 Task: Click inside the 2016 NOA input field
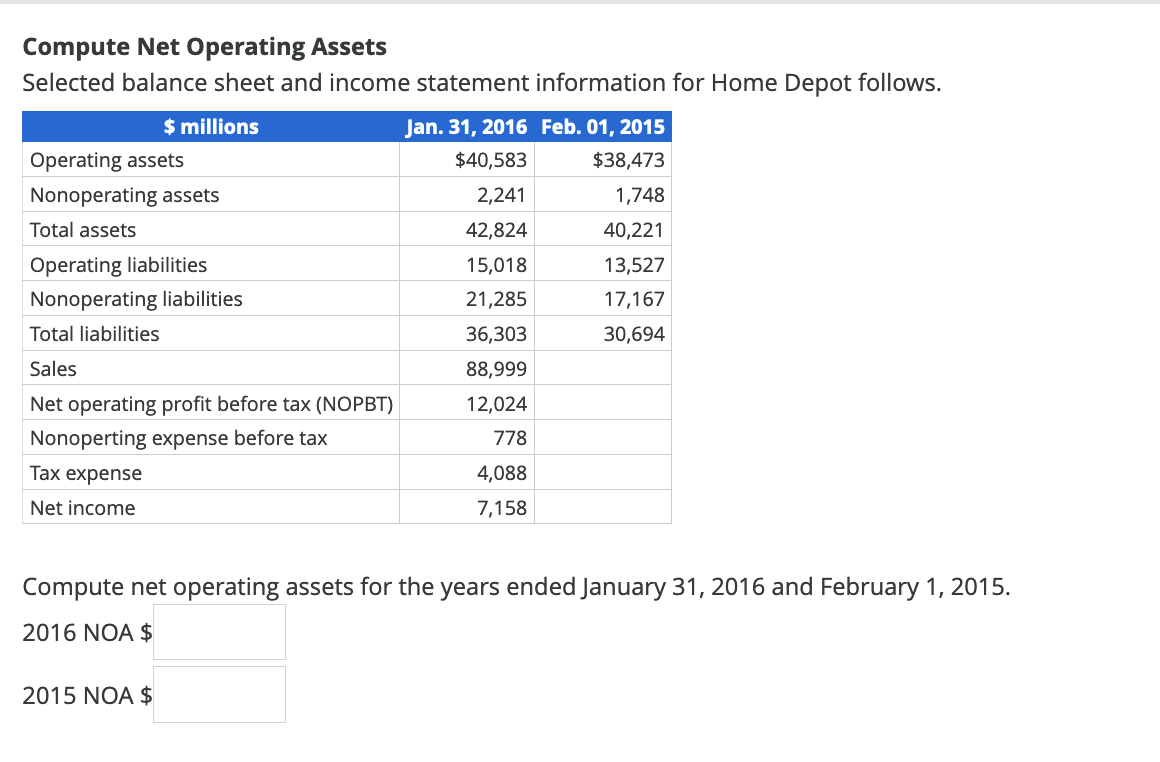pos(218,632)
